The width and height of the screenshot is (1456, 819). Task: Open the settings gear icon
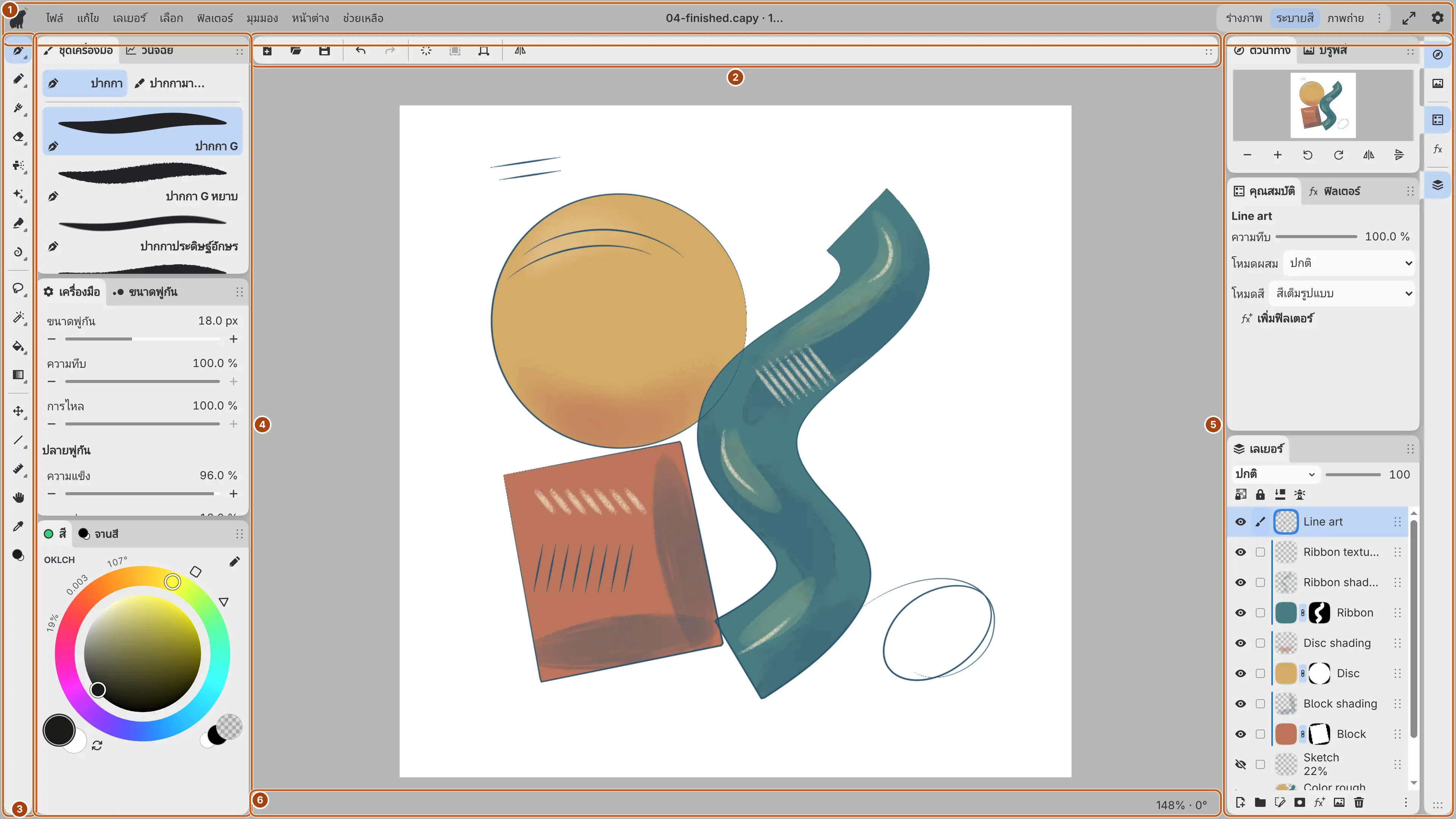[x=1438, y=18]
